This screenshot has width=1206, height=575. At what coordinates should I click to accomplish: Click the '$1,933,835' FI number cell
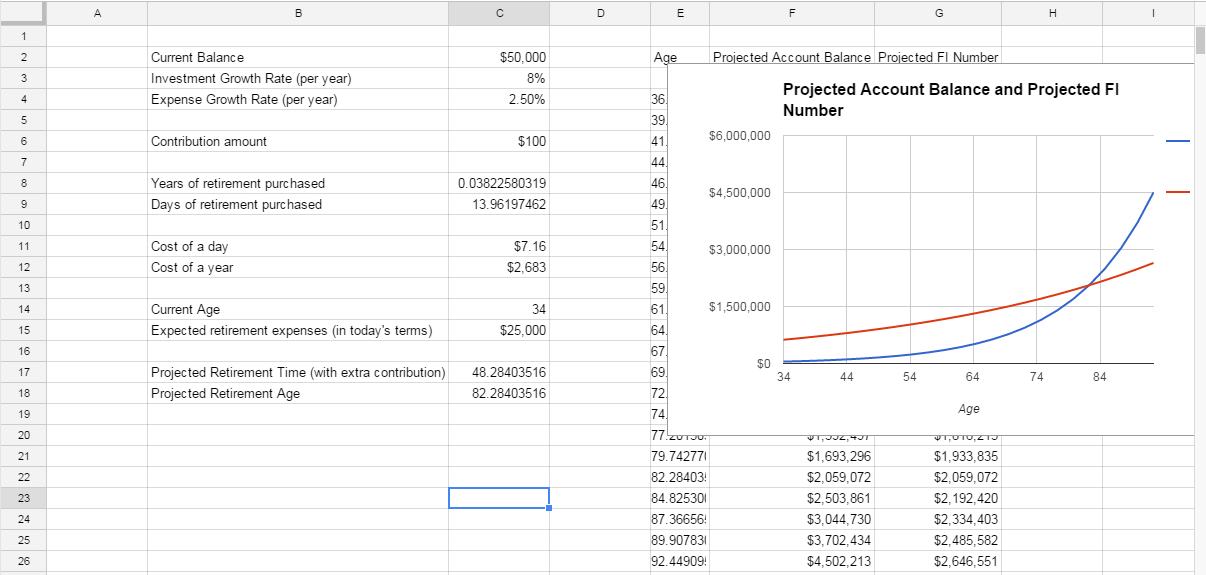point(938,456)
